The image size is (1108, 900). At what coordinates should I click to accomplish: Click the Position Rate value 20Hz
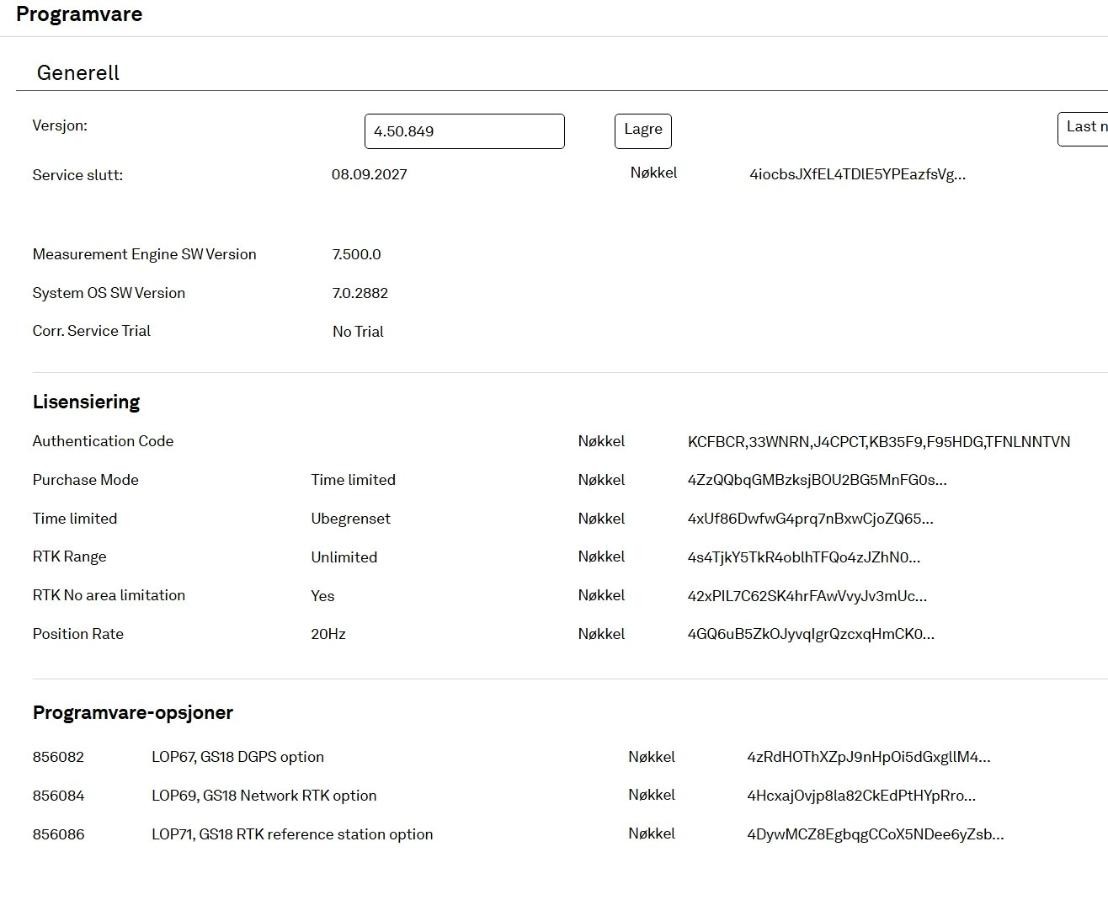click(x=328, y=634)
